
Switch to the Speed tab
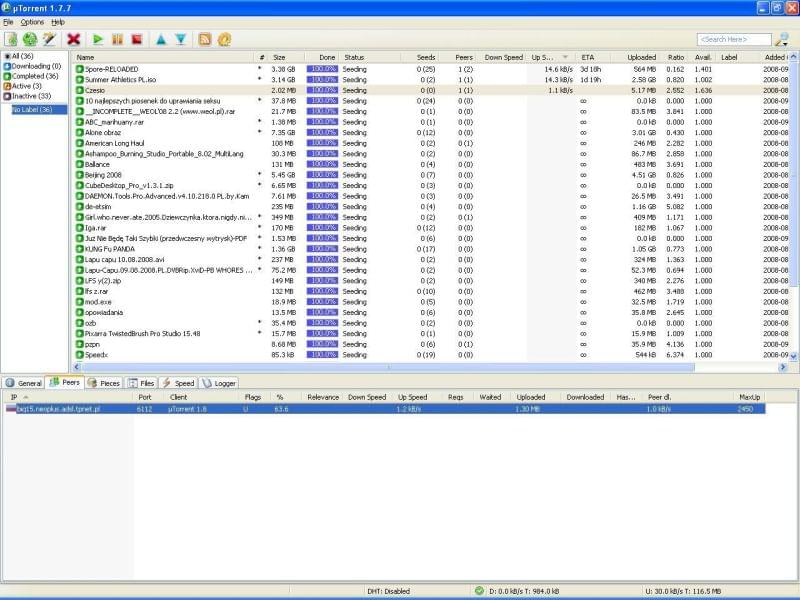coord(179,383)
